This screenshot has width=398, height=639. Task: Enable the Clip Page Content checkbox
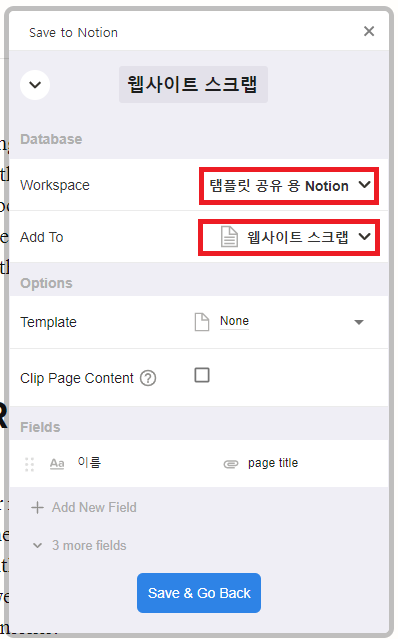pos(202,375)
